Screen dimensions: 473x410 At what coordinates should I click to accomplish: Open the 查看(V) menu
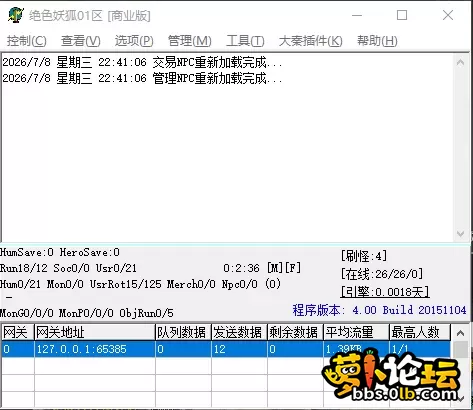[x=80, y=41]
